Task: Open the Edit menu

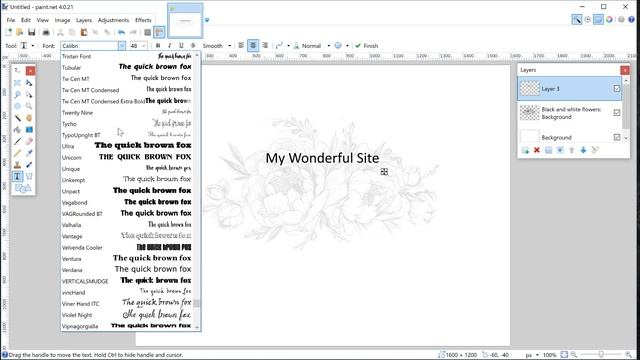Action: [26, 20]
